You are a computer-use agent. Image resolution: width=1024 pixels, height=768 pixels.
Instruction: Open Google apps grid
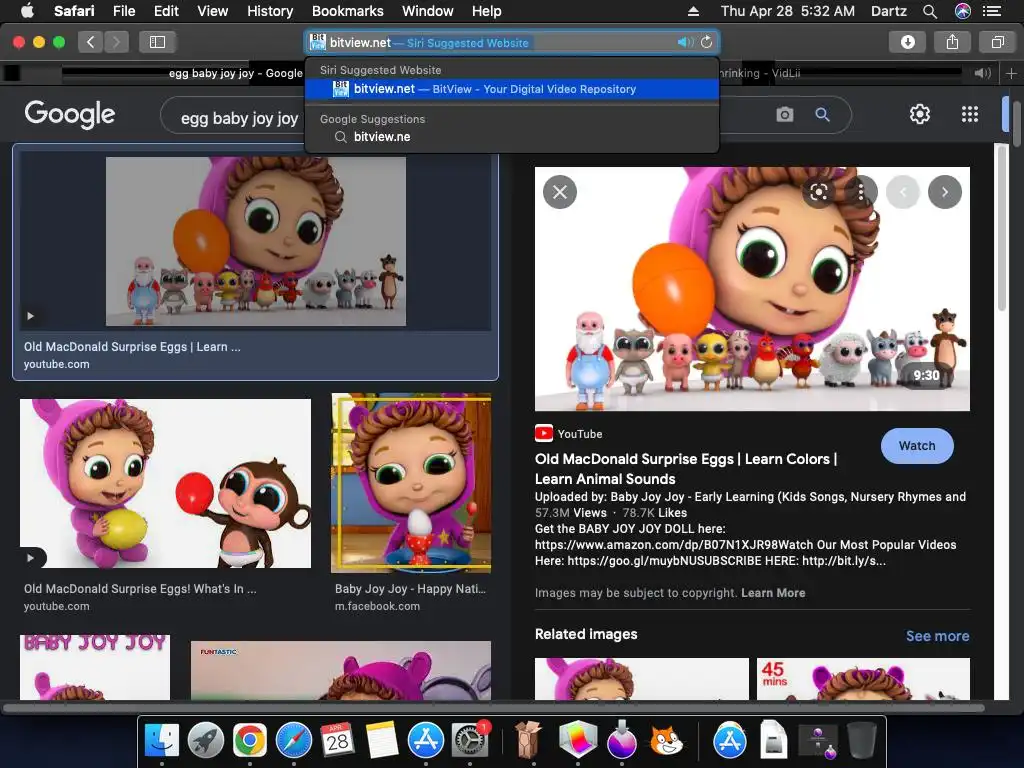click(970, 114)
